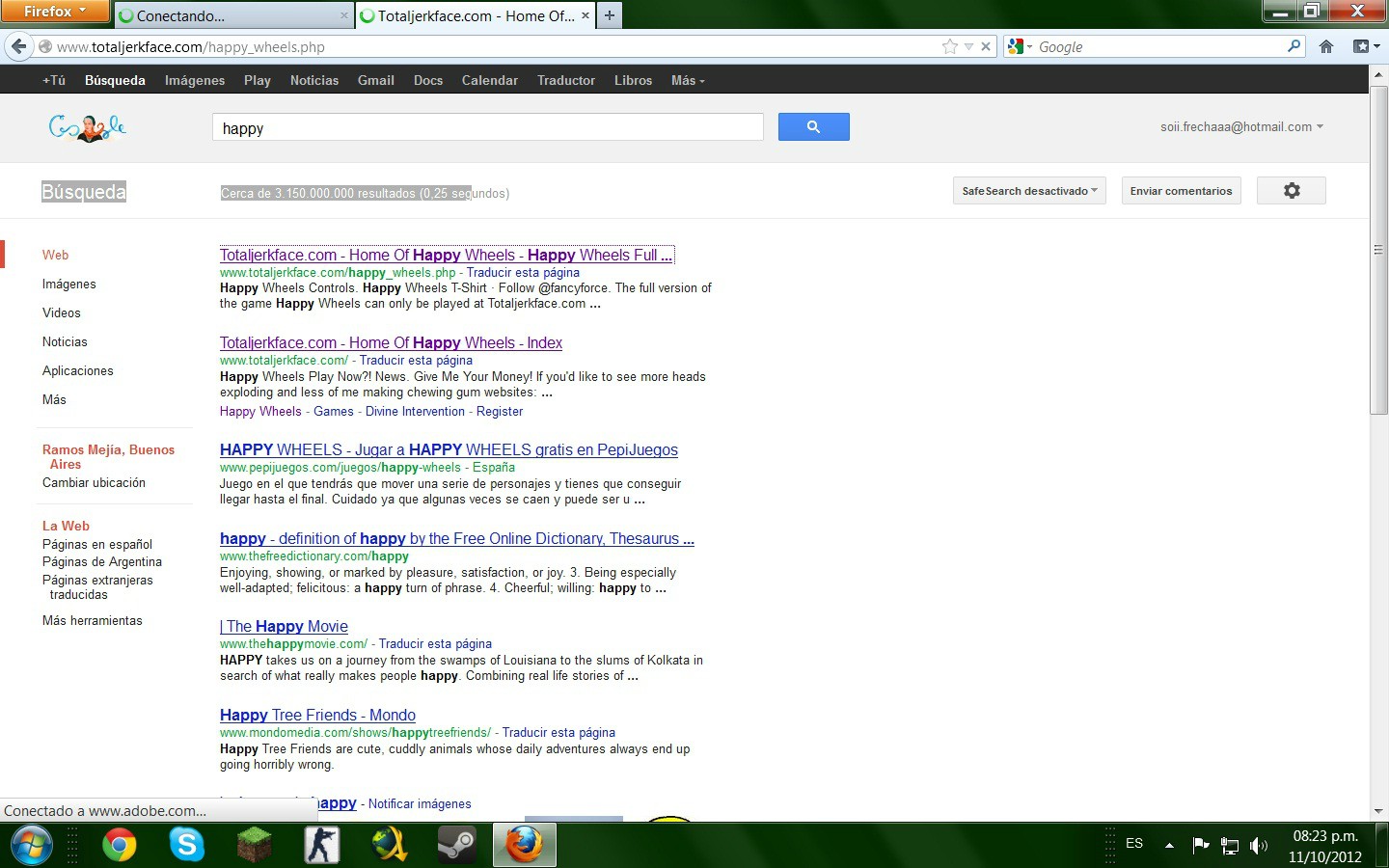Open HAPPY WHEELS PepiJuegos result
The height and width of the screenshot is (868, 1389).
click(449, 449)
